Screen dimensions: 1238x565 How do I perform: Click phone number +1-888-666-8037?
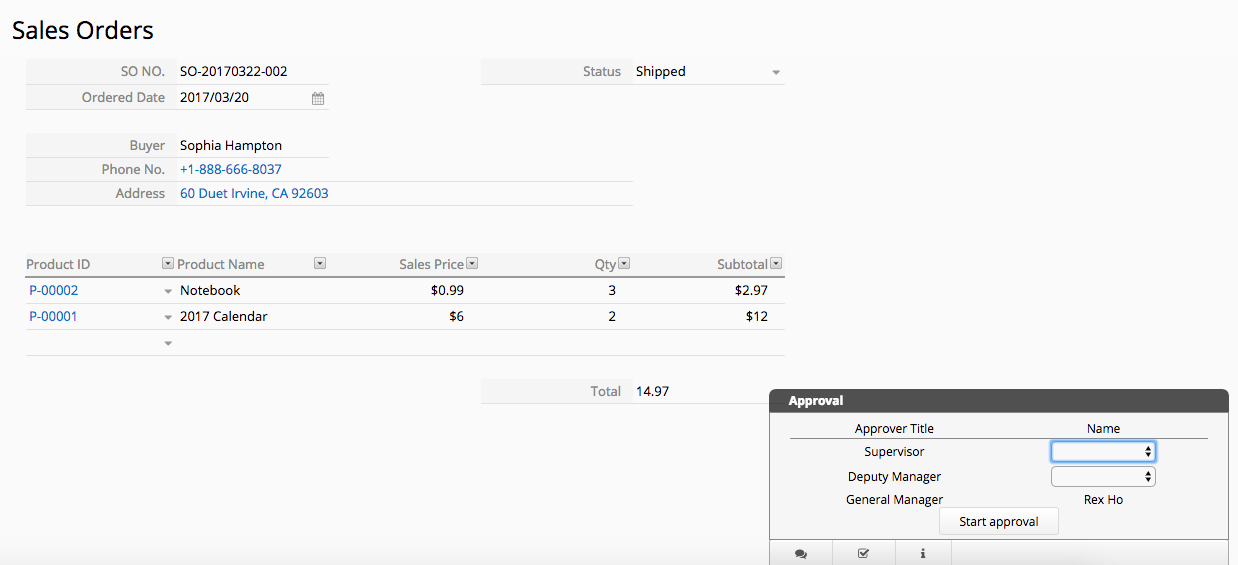231,170
